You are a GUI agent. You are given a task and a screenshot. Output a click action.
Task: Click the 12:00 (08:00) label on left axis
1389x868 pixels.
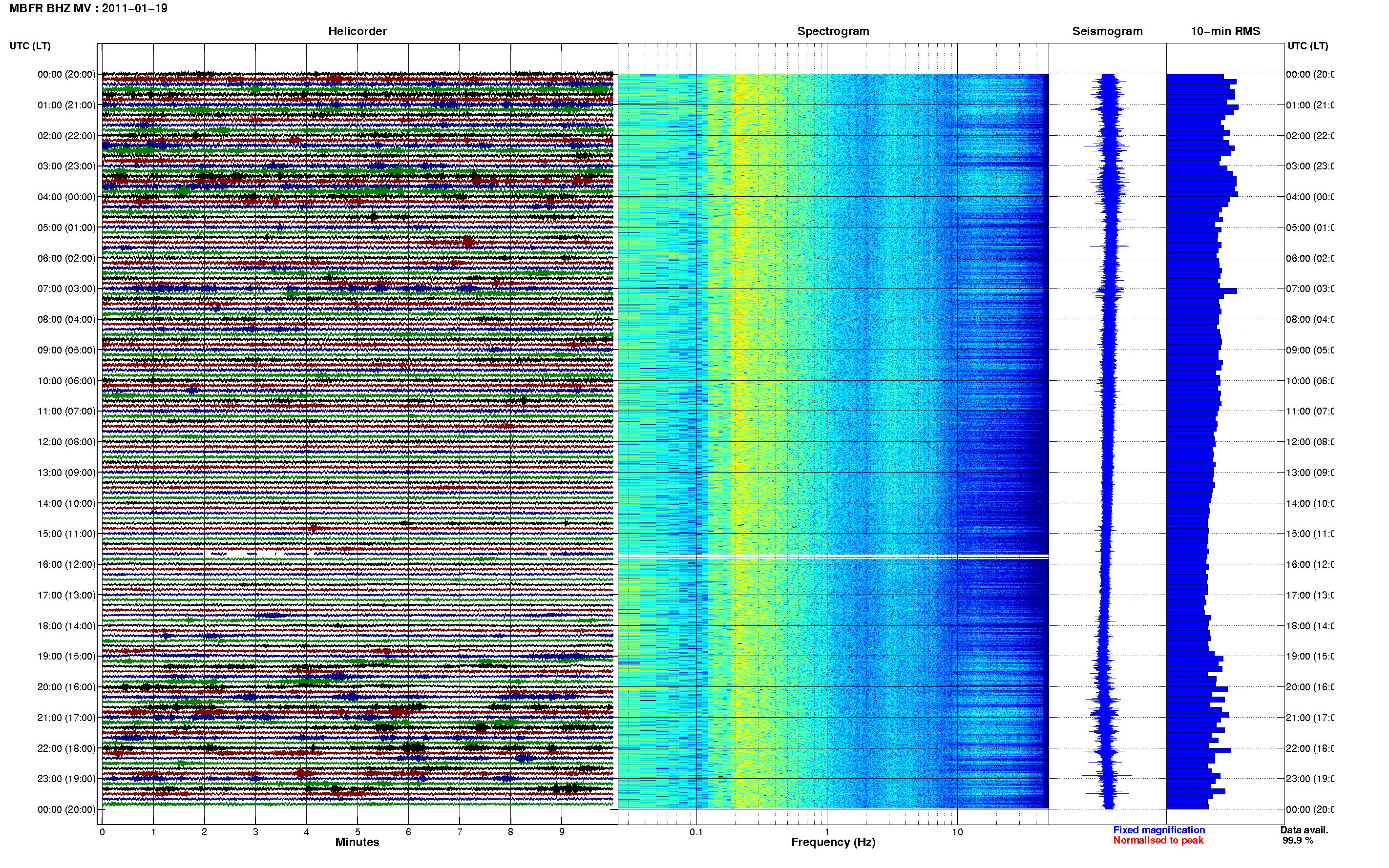pyautogui.click(x=66, y=442)
